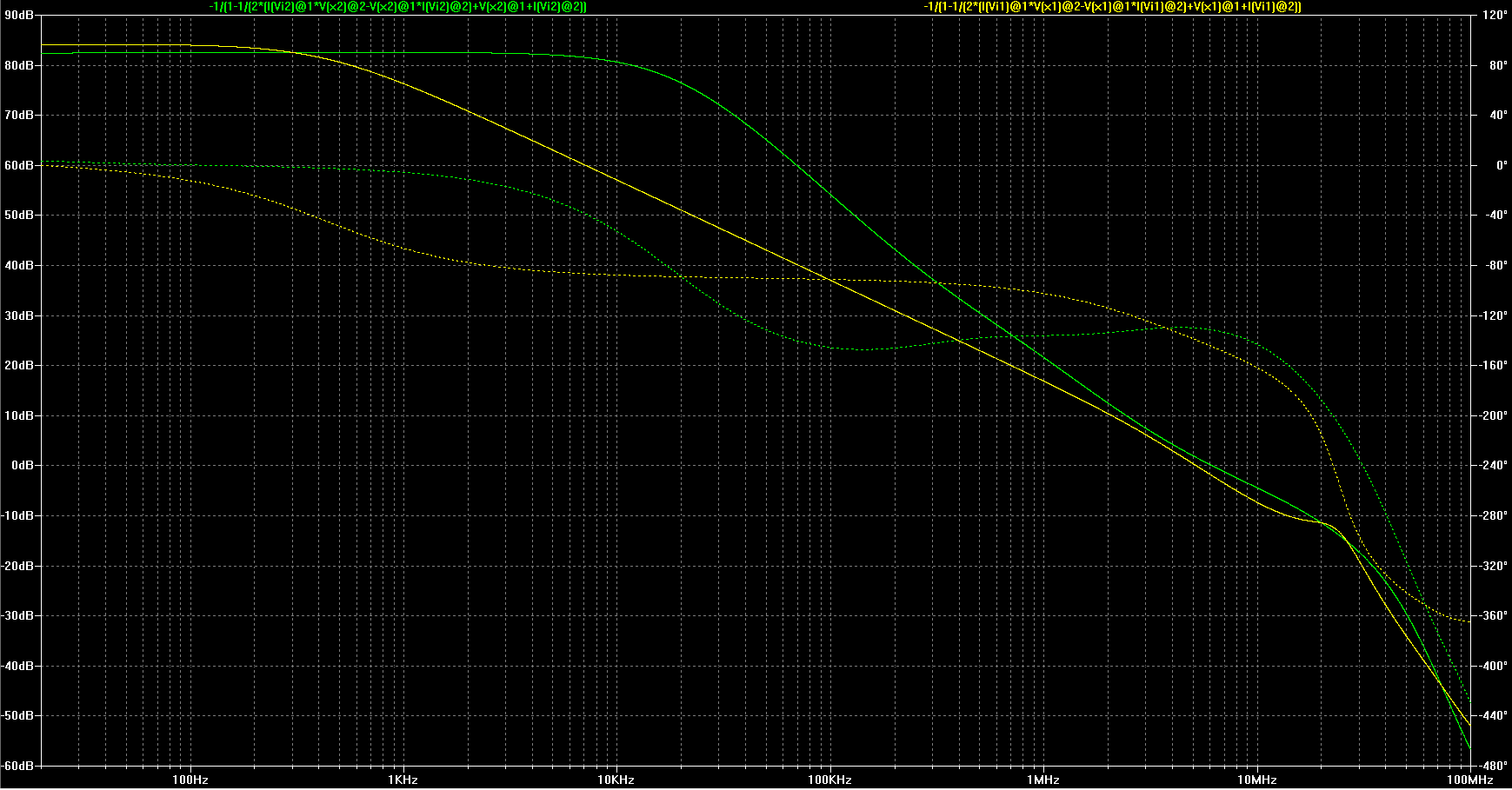Click the "-120°" phase axis label
The height and width of the screenshot is (790, 1512).
coord(1495,315)
